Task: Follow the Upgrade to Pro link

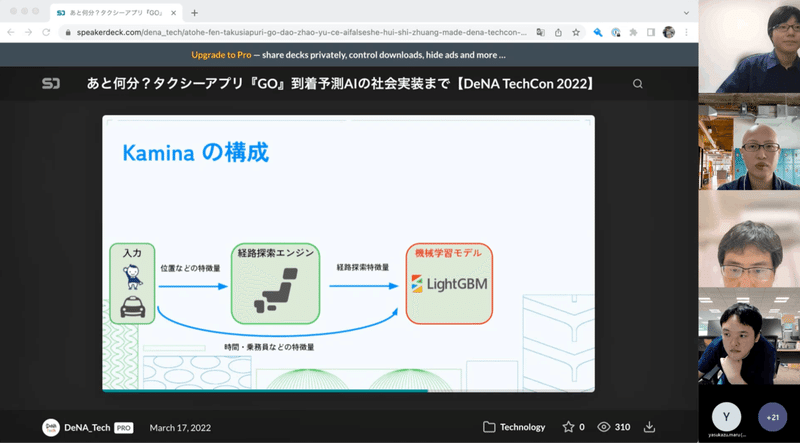Action: coord(221,55)
